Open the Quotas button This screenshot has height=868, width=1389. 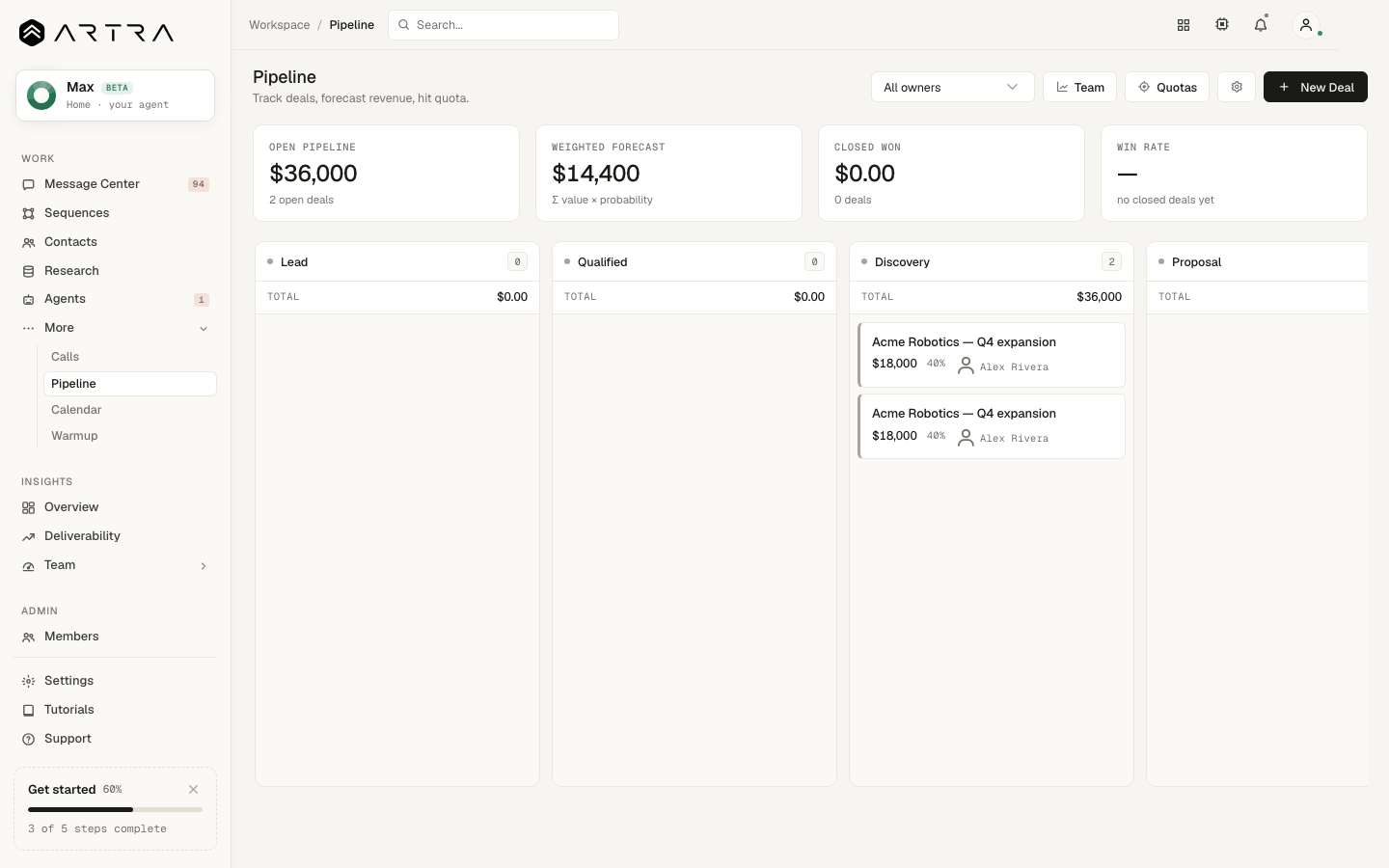click(1167, 87)
